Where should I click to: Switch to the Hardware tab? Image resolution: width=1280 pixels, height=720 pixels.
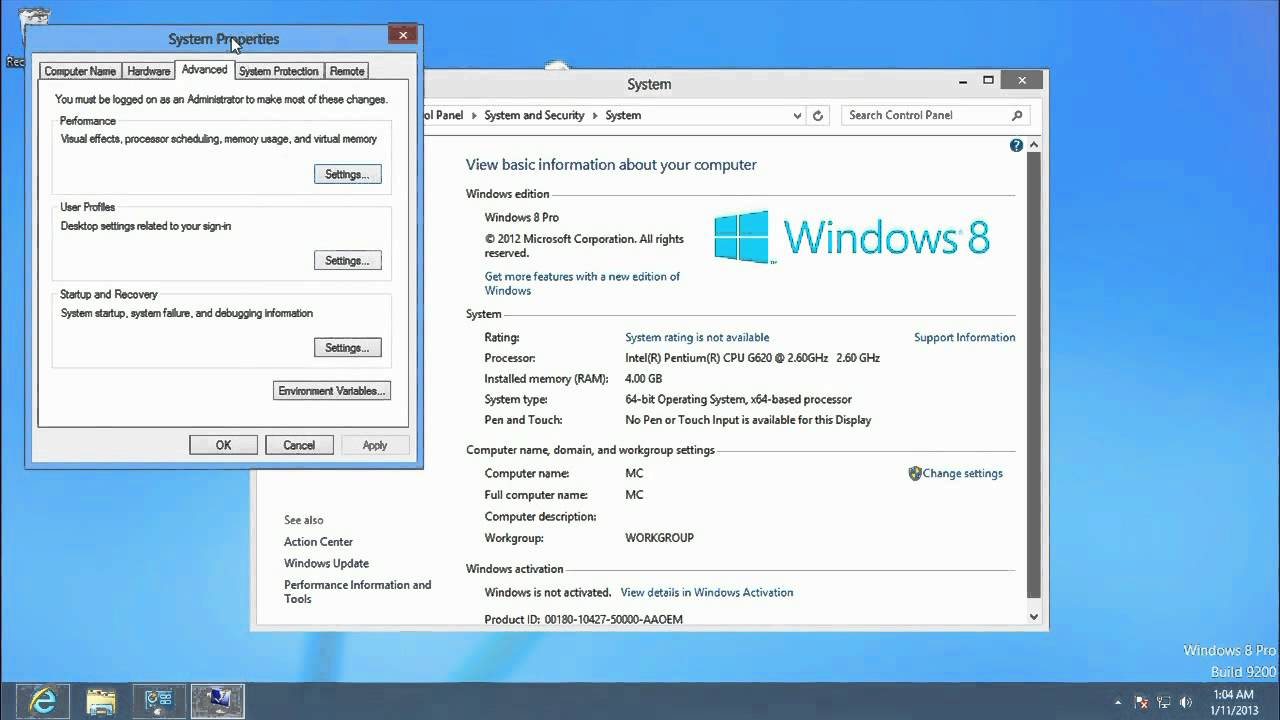point(149,71)
